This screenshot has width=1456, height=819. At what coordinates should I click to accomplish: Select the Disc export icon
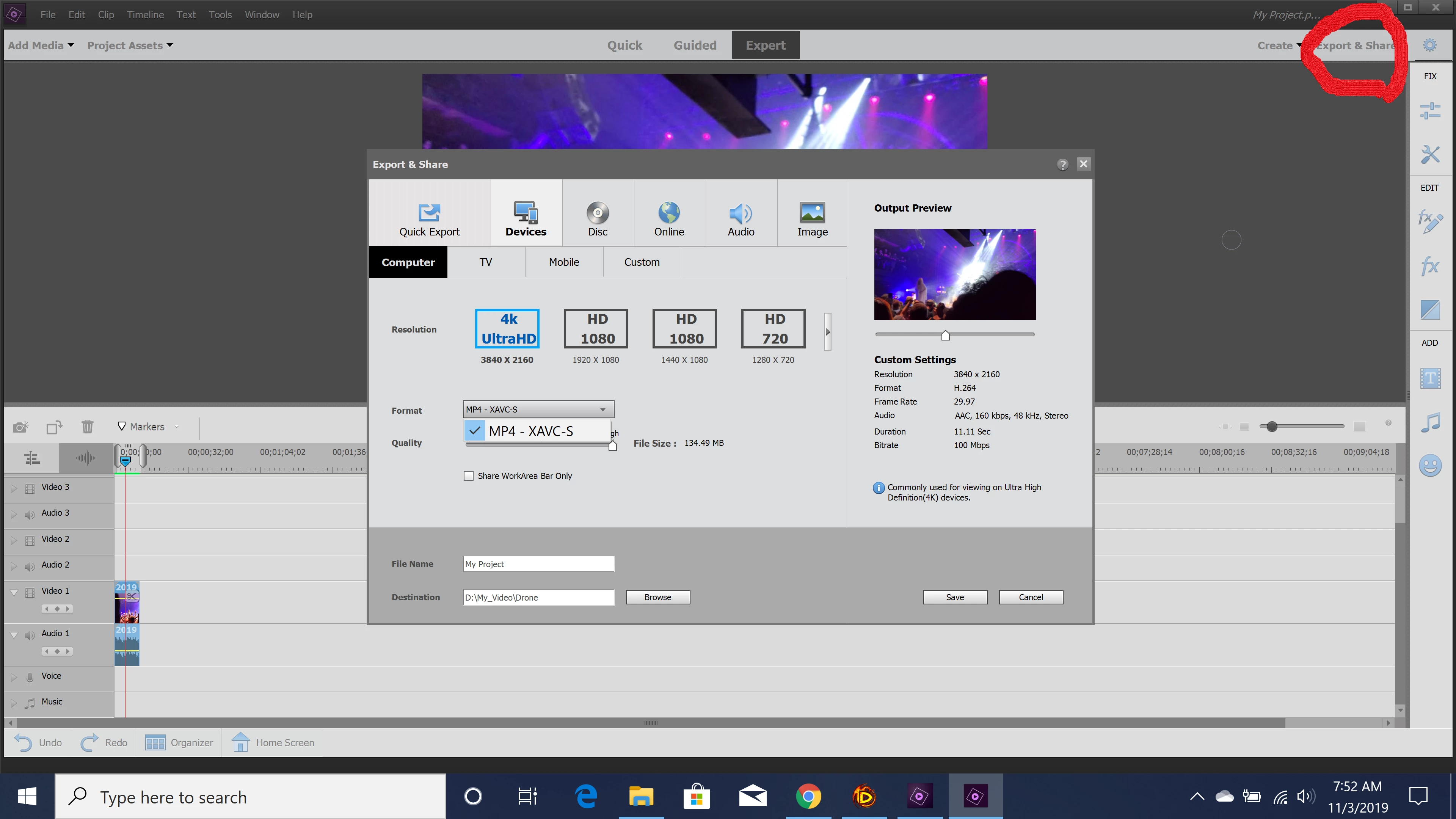[598, 219]
